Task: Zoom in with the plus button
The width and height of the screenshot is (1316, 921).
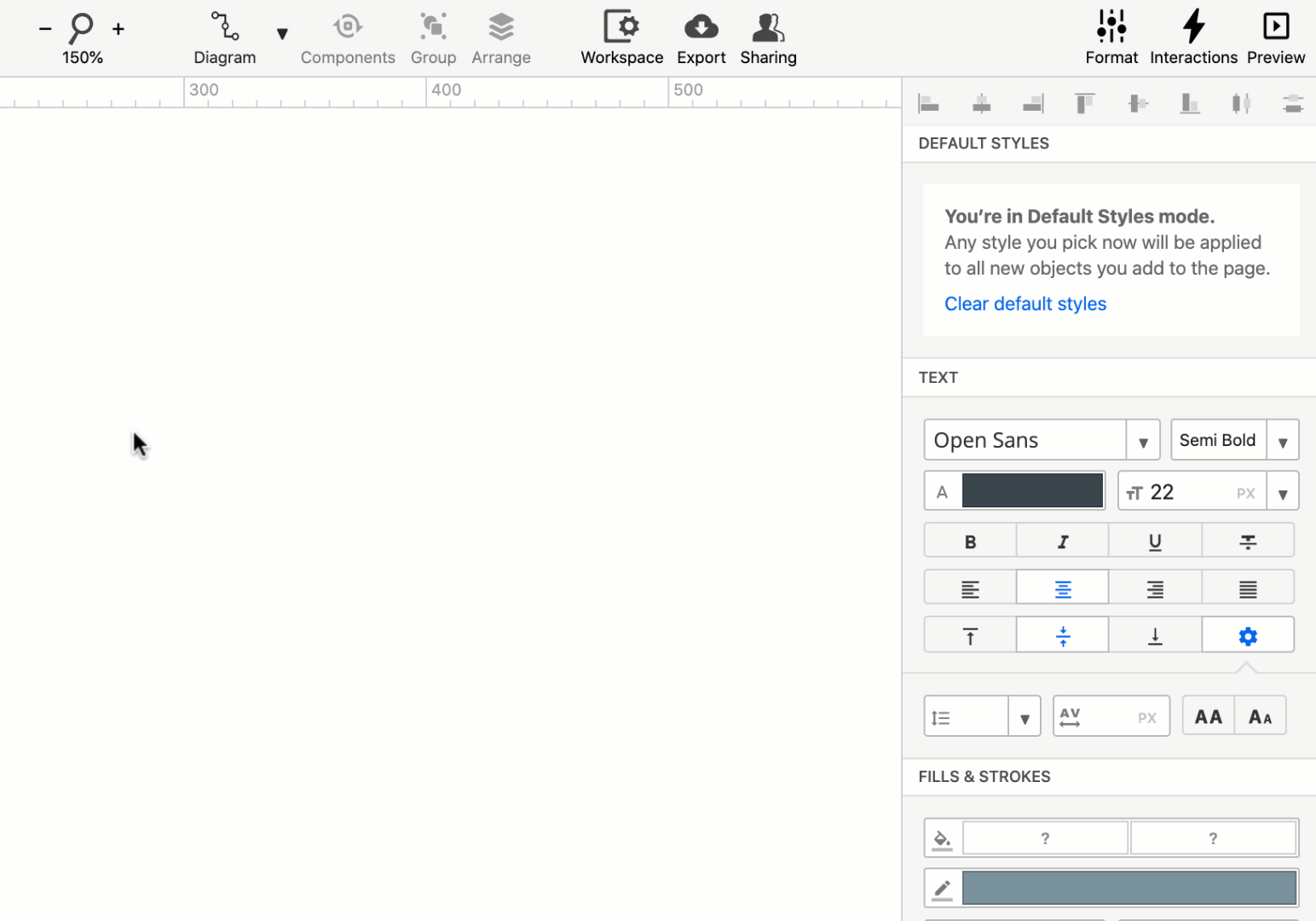Action: click(x=118, y=28)
